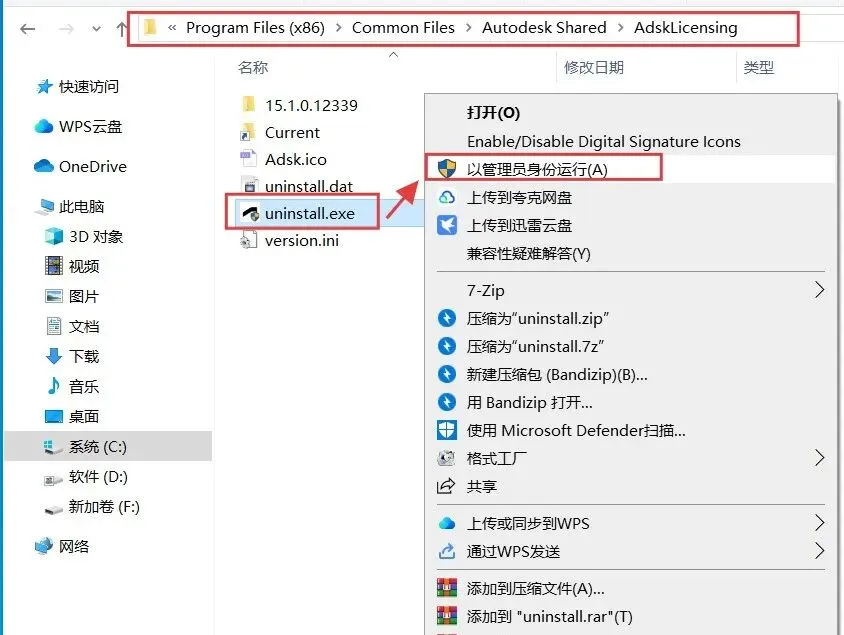Viewport: 844px width, 635px height.
Task: Choose Enable/Disable Digital Signature Icons
Action: pos(604,142)
